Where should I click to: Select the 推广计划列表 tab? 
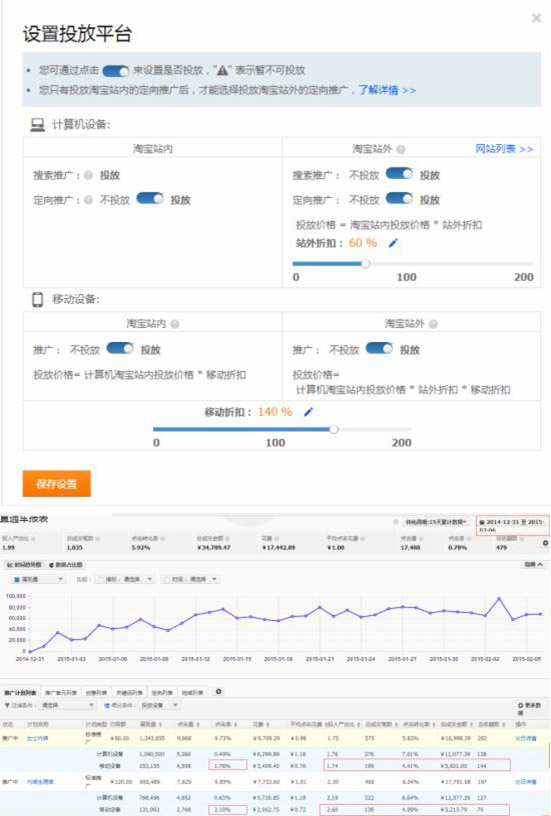(20, 693)
